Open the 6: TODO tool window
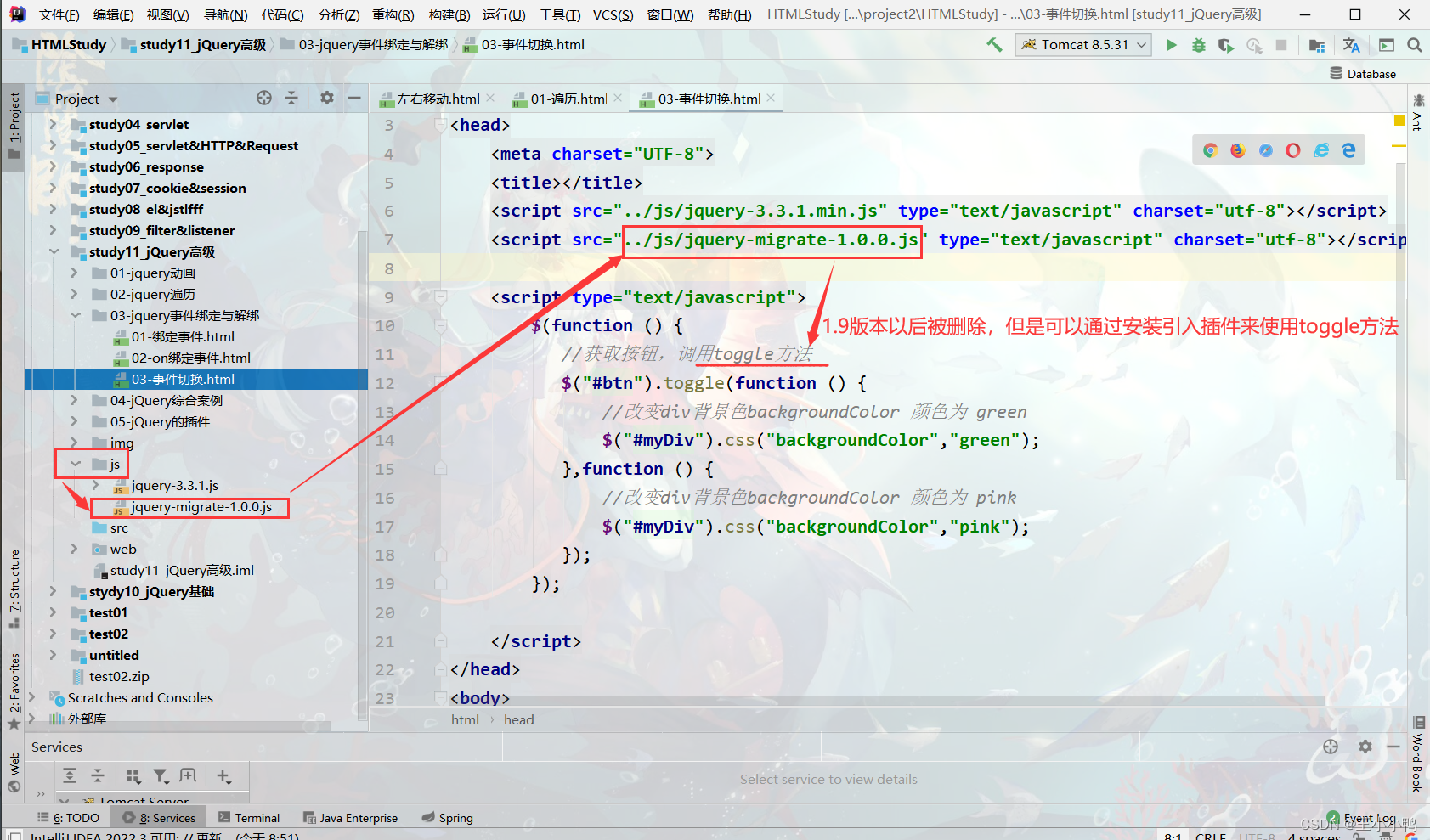Screen dimensions: 1430x840 (68, 818)
